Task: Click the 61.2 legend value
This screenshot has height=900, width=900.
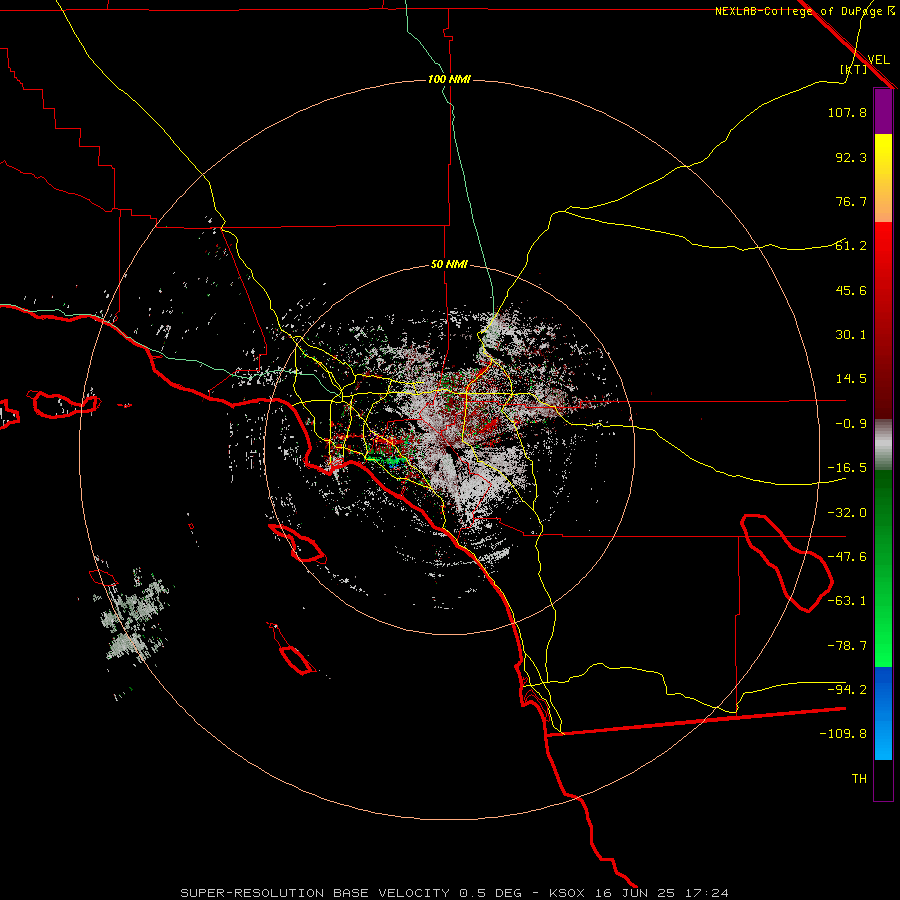Action: [851, 245]
